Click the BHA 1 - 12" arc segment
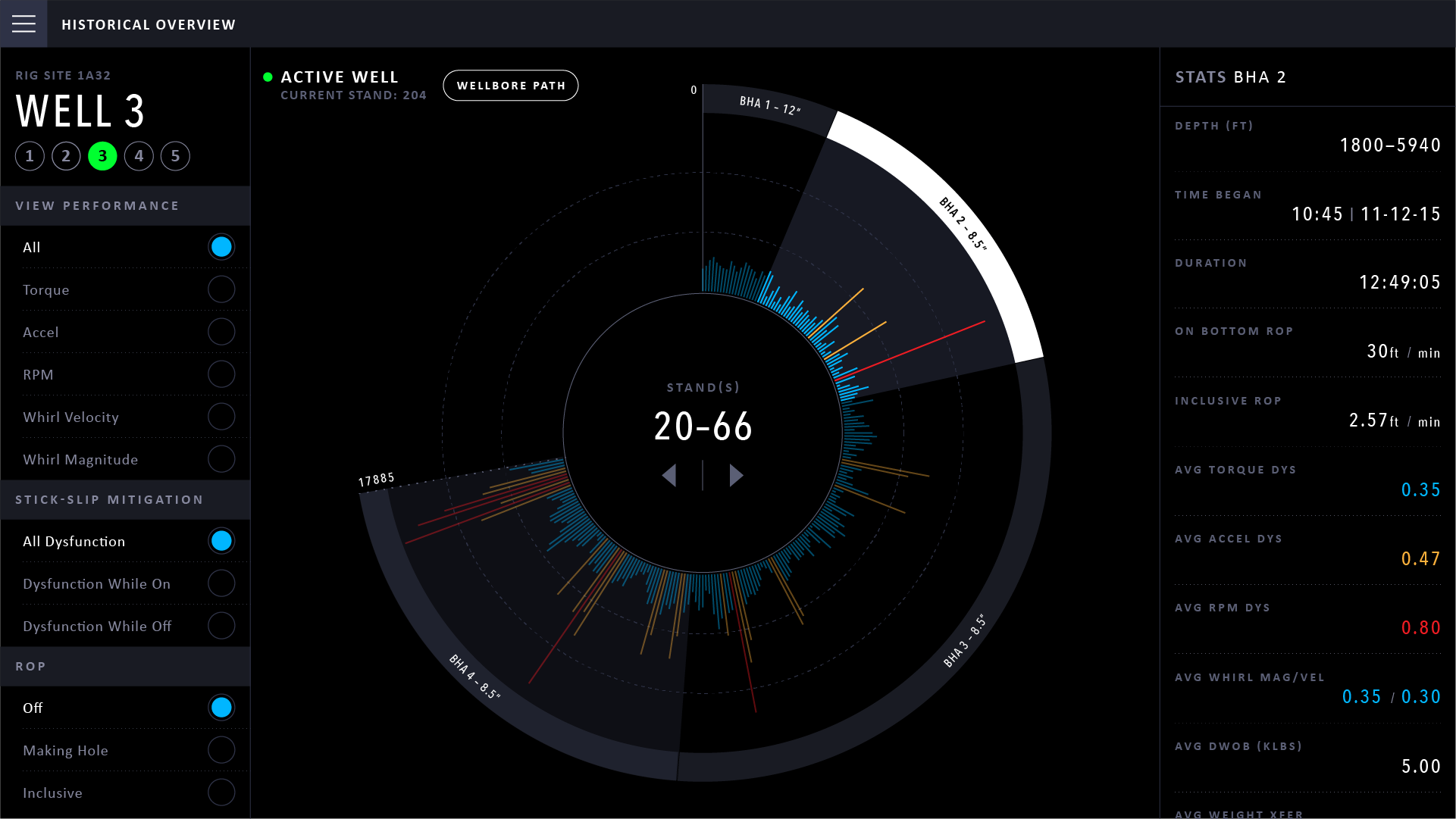 (769, 105)
